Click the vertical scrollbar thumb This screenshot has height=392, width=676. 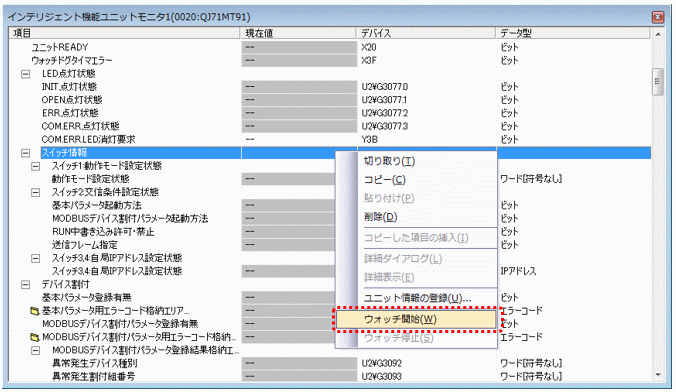tap(658, 82)
